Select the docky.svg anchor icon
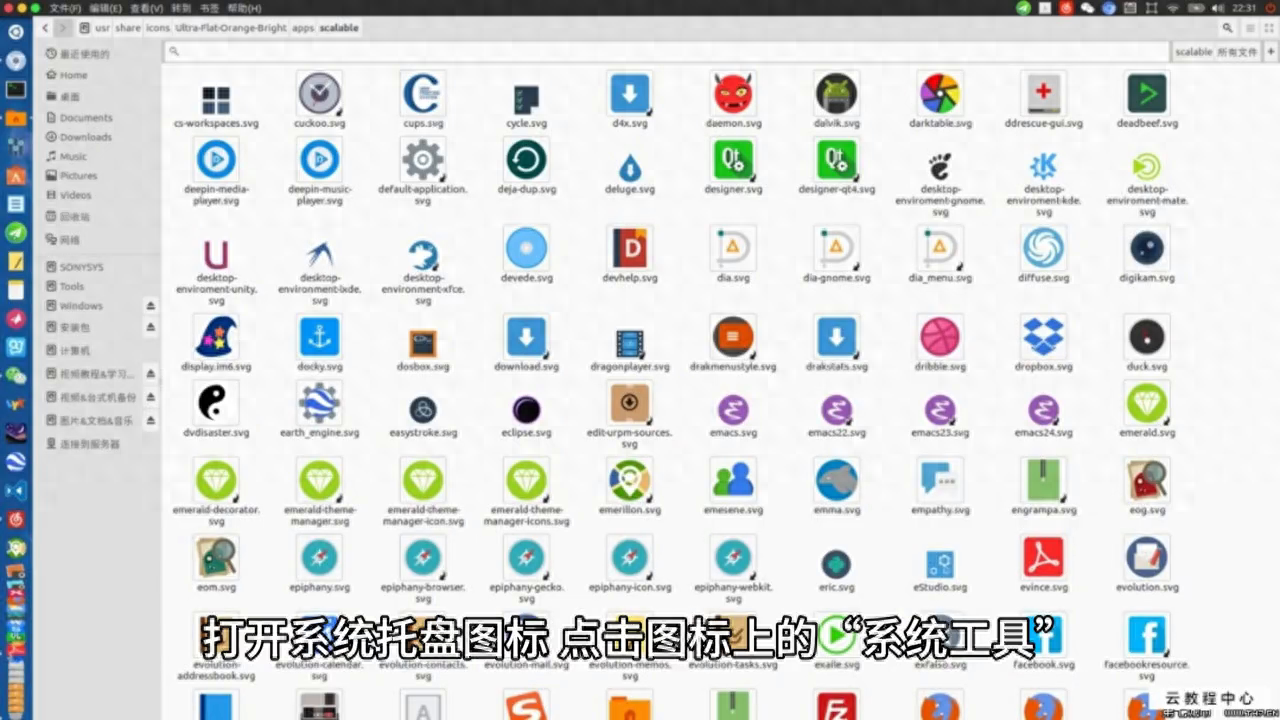1280x720 pixels. [x=319, y=337]
